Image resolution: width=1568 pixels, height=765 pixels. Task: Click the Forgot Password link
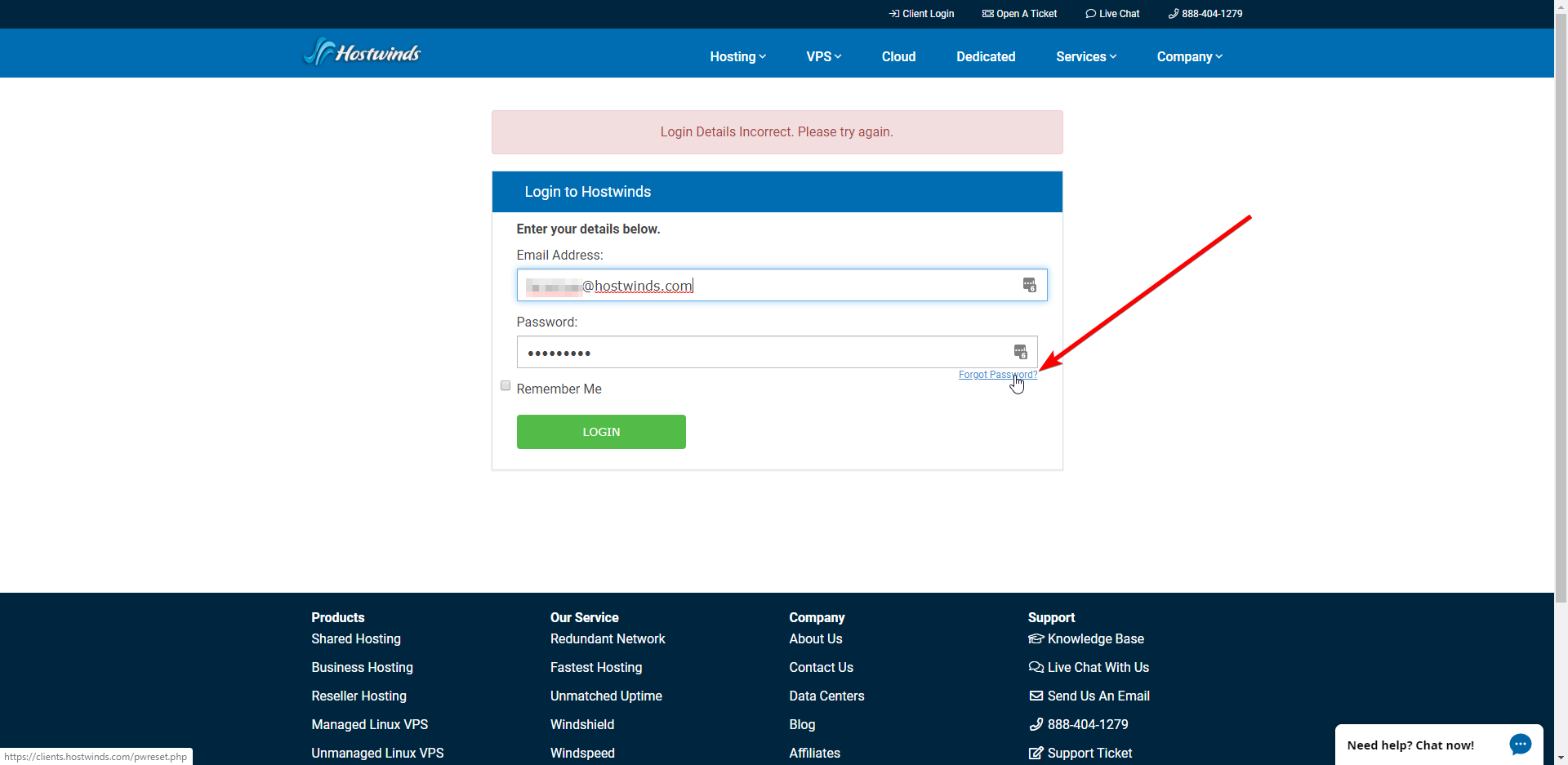tap(998, 375)
